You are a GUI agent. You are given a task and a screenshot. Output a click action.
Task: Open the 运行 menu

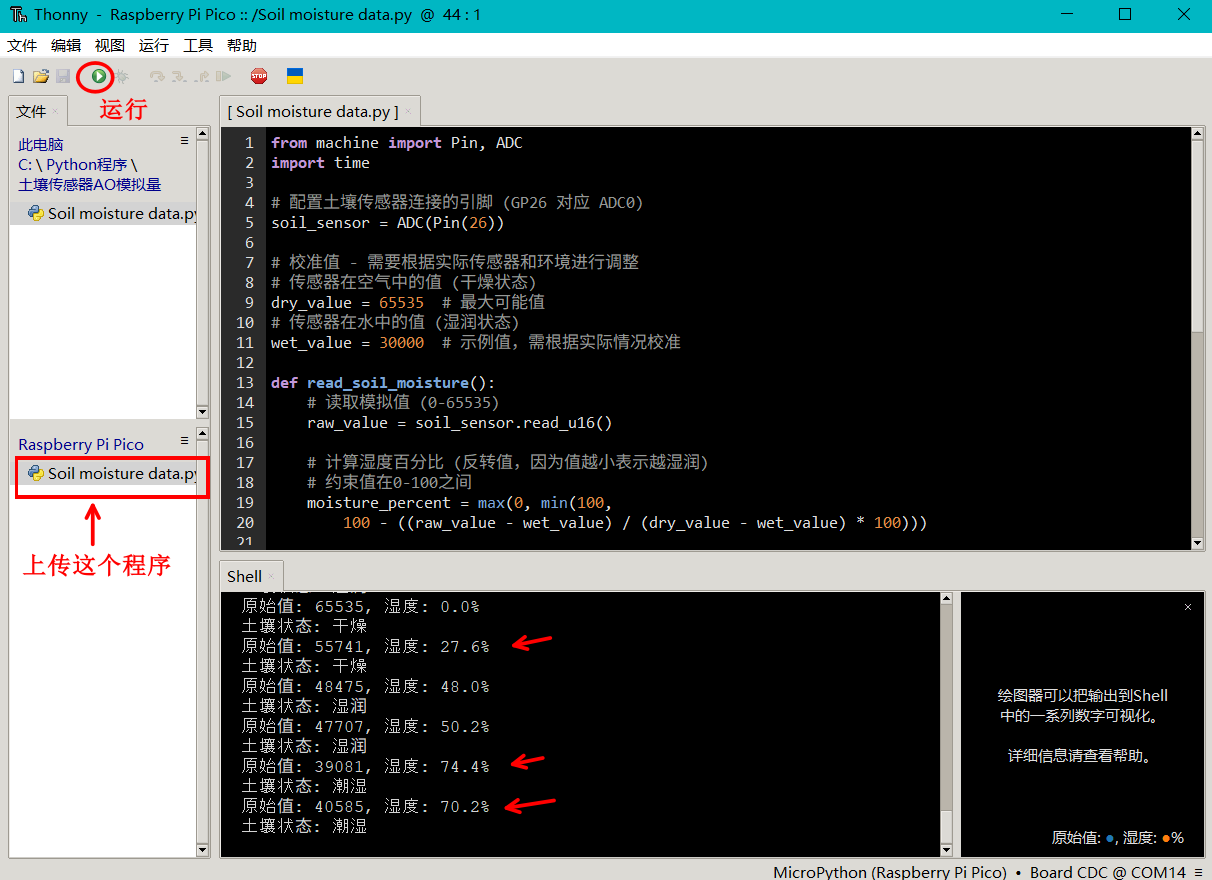pyautogui.click(x=154, y=46)
